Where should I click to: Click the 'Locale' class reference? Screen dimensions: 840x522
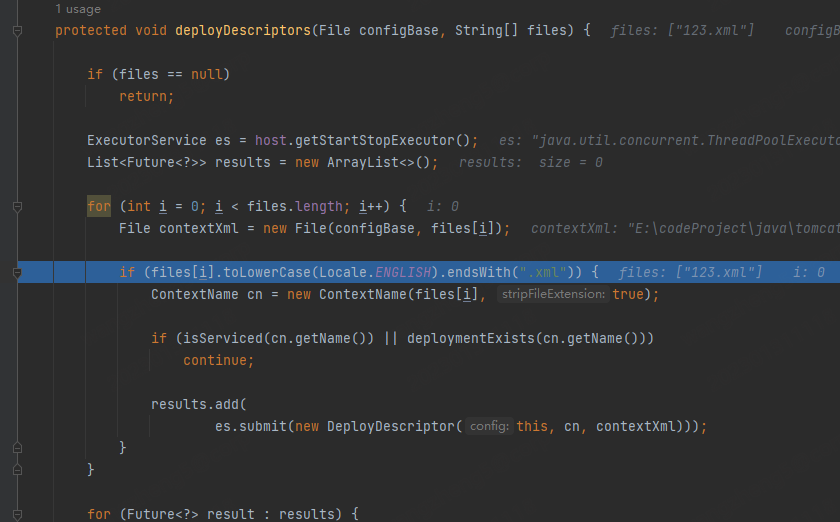coord(343,272)
